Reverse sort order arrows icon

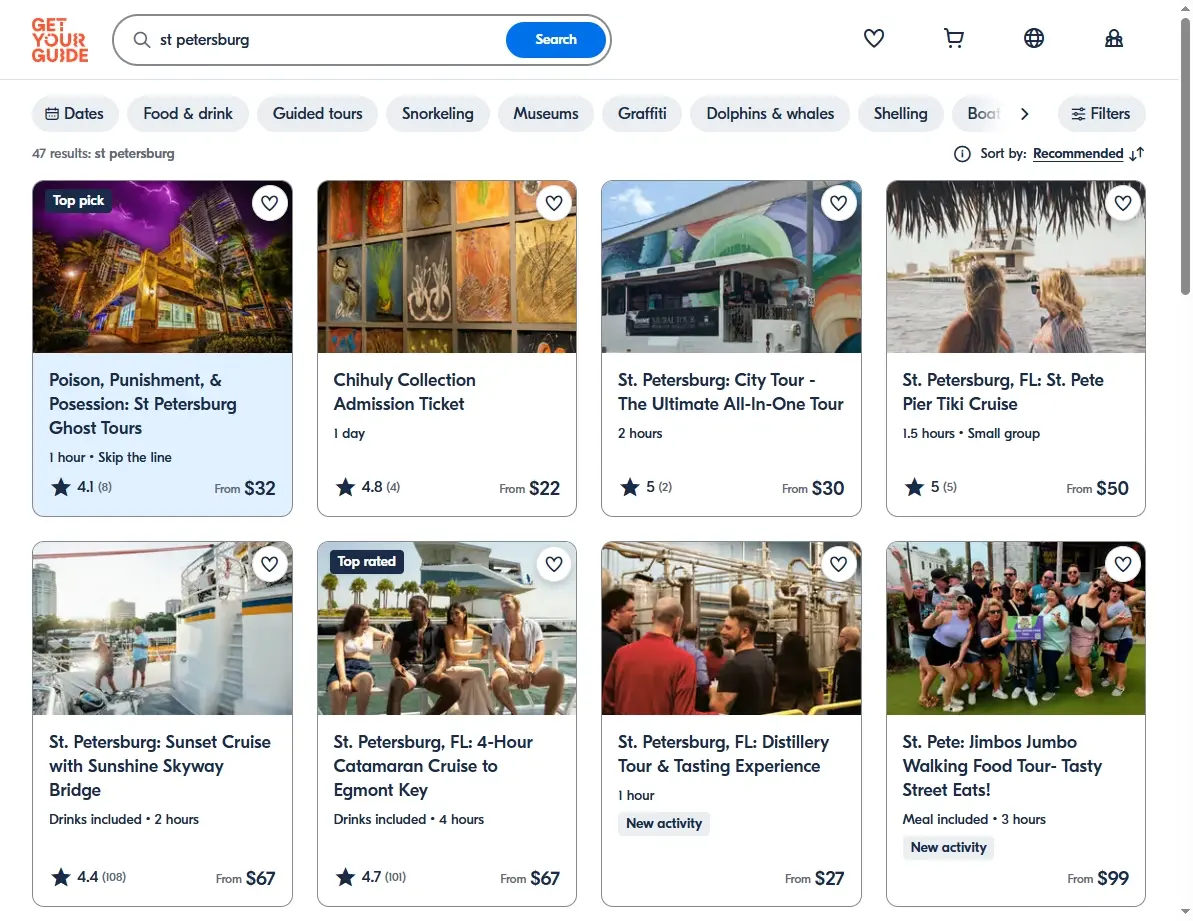pos(1137,154)
